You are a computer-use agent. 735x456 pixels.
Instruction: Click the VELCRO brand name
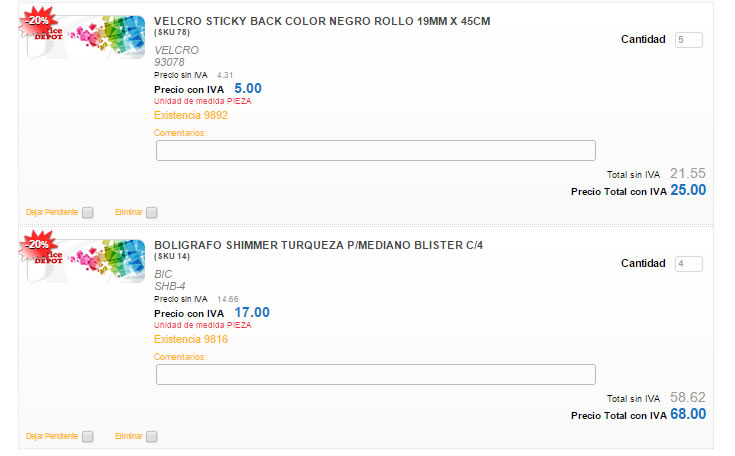point(176,50)
